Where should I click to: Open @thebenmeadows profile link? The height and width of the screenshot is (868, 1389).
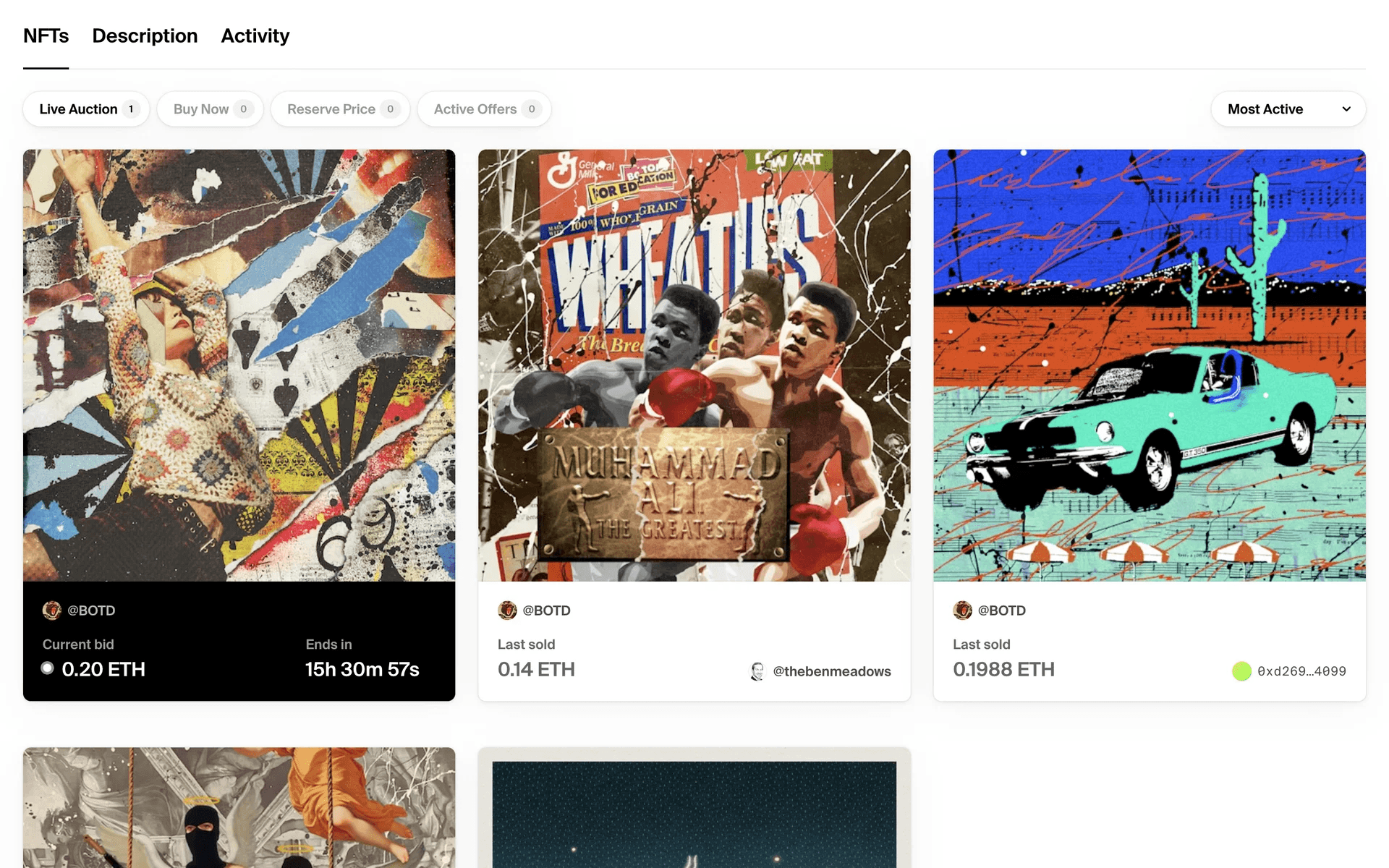click(x=832, y=671)
